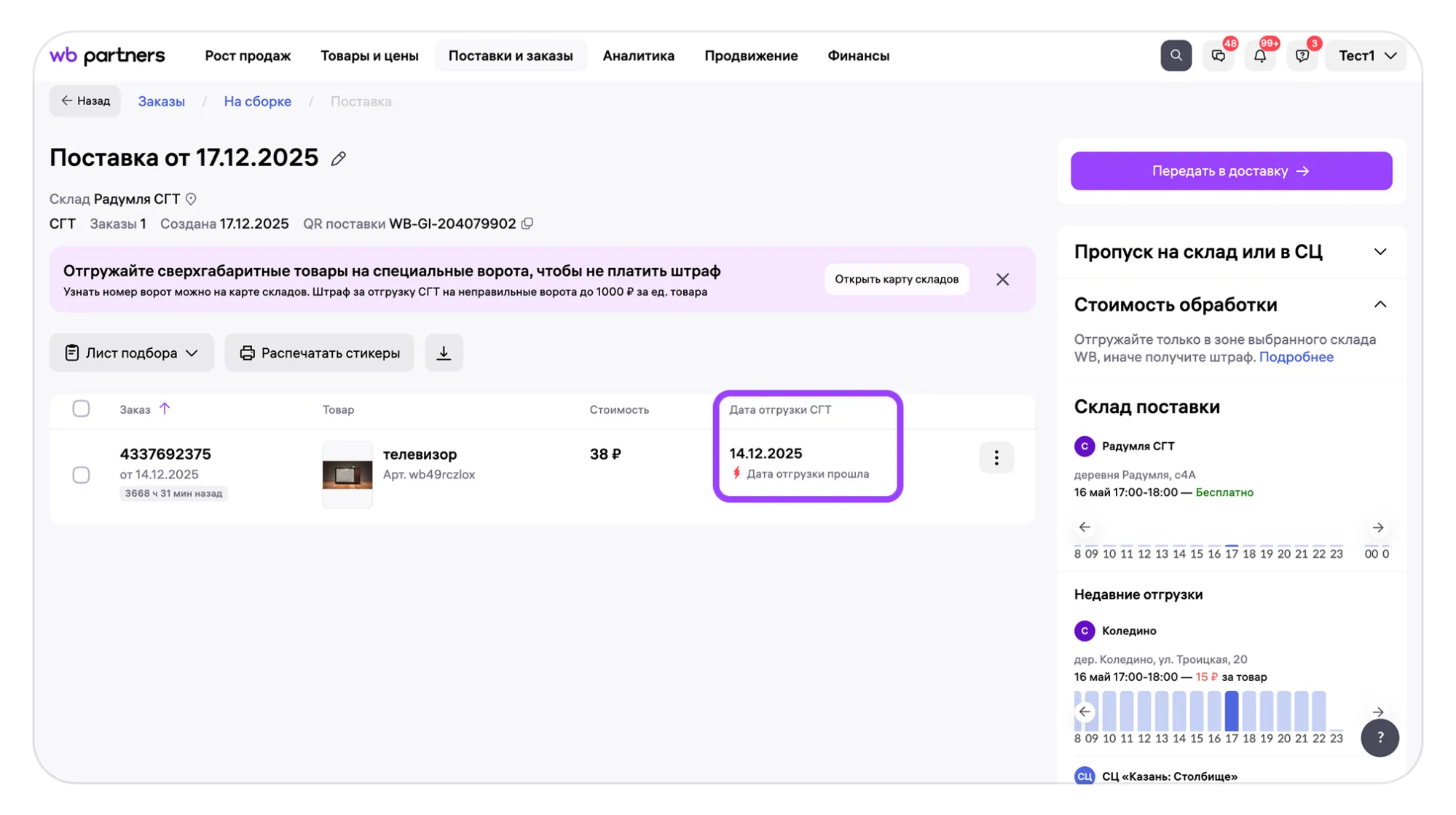This screenshot has width=1456, height=815.
Task: Open Товары и цены menu
Action: click(x=369, y=56)
